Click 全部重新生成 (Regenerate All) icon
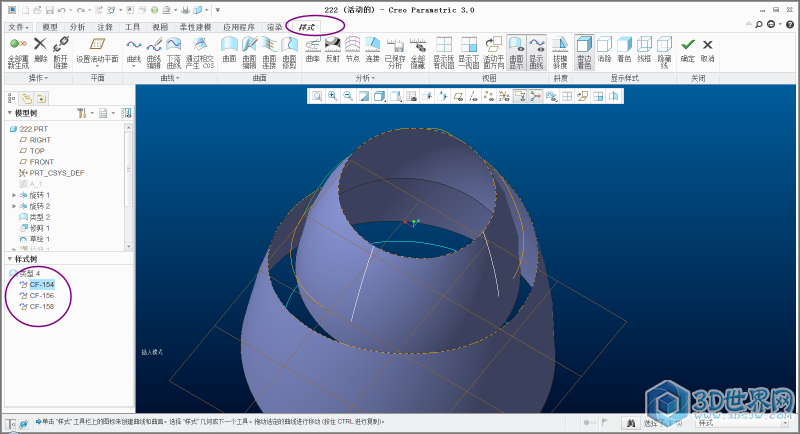This screenshot has width=800, height=434. 18,44
